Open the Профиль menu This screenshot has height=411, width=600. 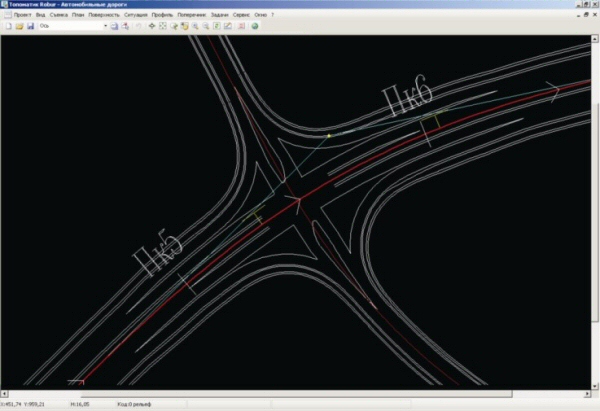tap(162, 15)
